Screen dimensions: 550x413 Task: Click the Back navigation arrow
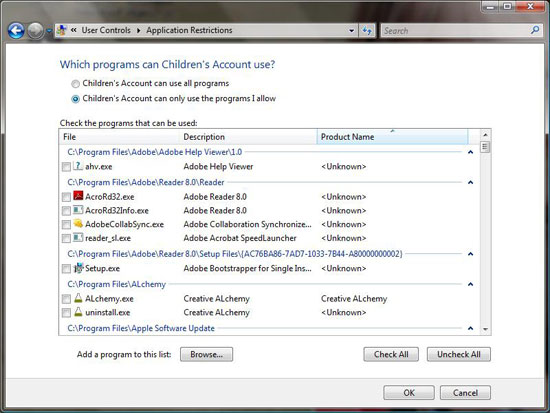16,31
